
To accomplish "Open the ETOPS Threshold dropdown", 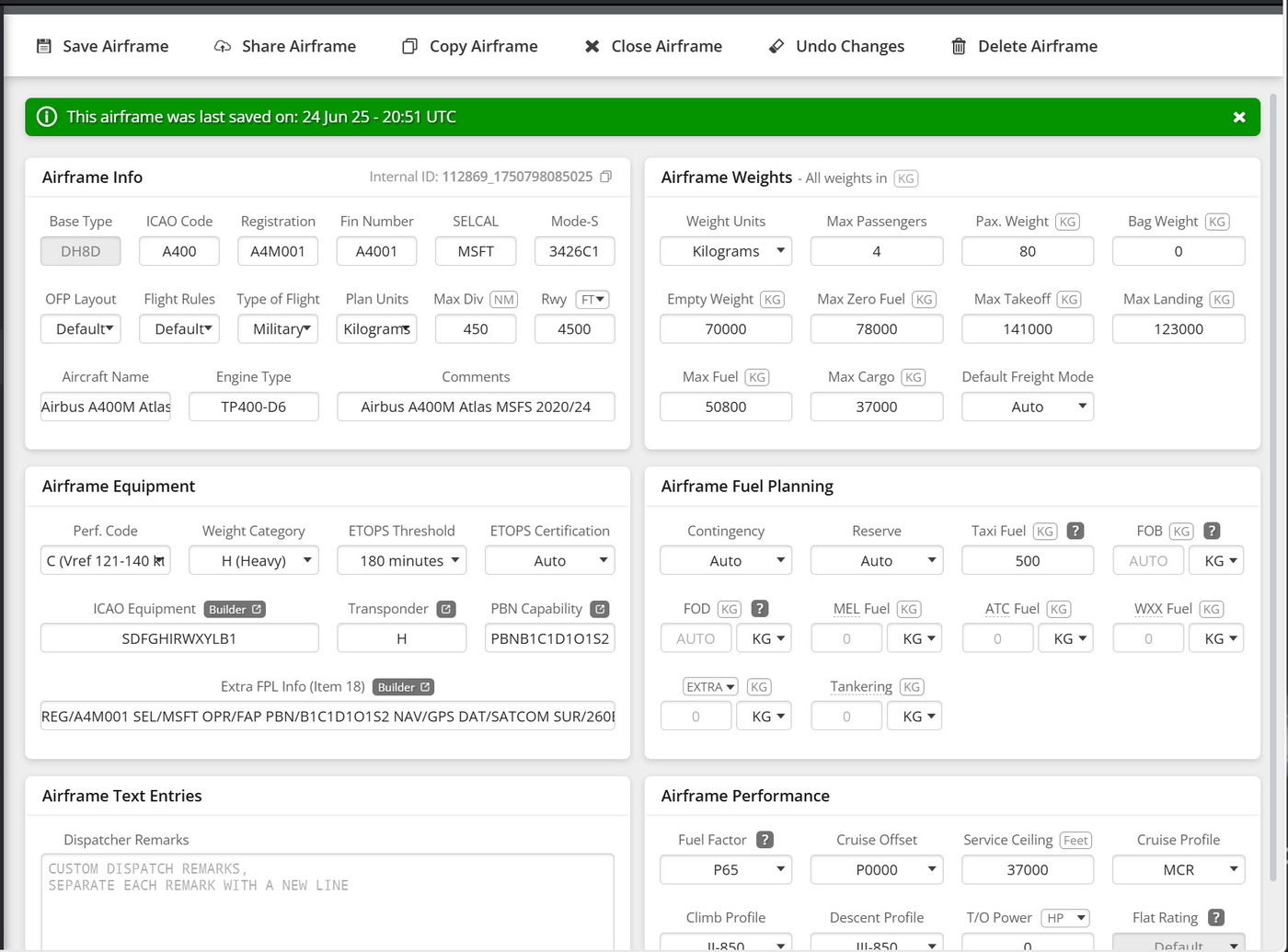I will pos(402,560).
